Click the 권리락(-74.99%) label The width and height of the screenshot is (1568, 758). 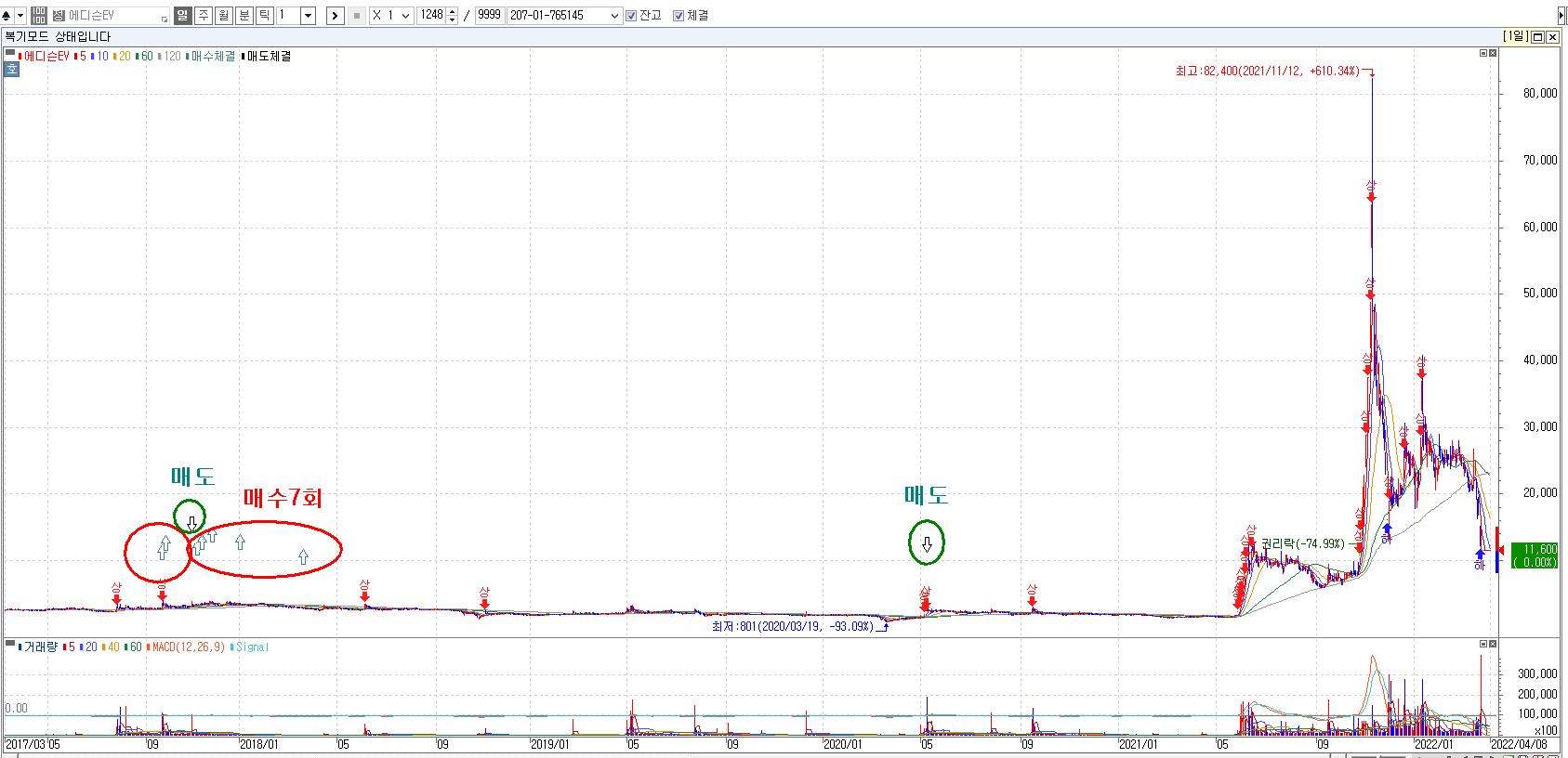coord(1302,543)
